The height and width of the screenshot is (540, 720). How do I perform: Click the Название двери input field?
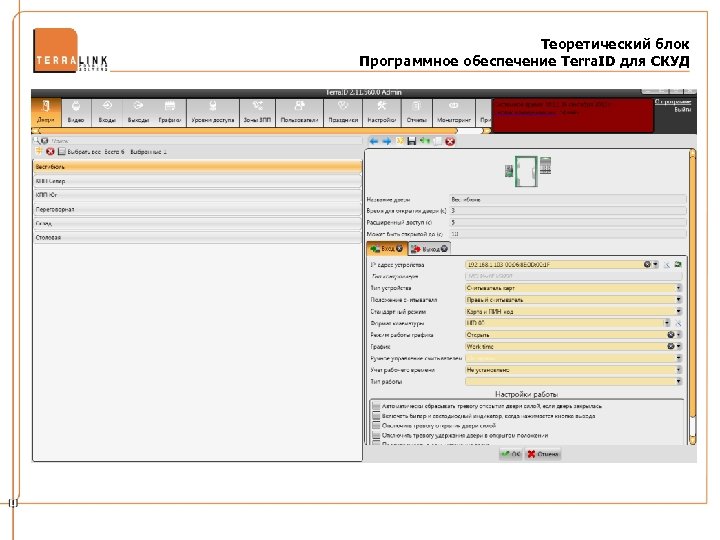[568, 199]
